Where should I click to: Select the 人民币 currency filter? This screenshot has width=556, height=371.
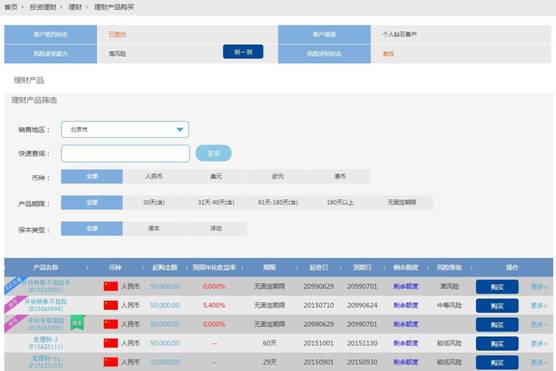coord(154,176)
